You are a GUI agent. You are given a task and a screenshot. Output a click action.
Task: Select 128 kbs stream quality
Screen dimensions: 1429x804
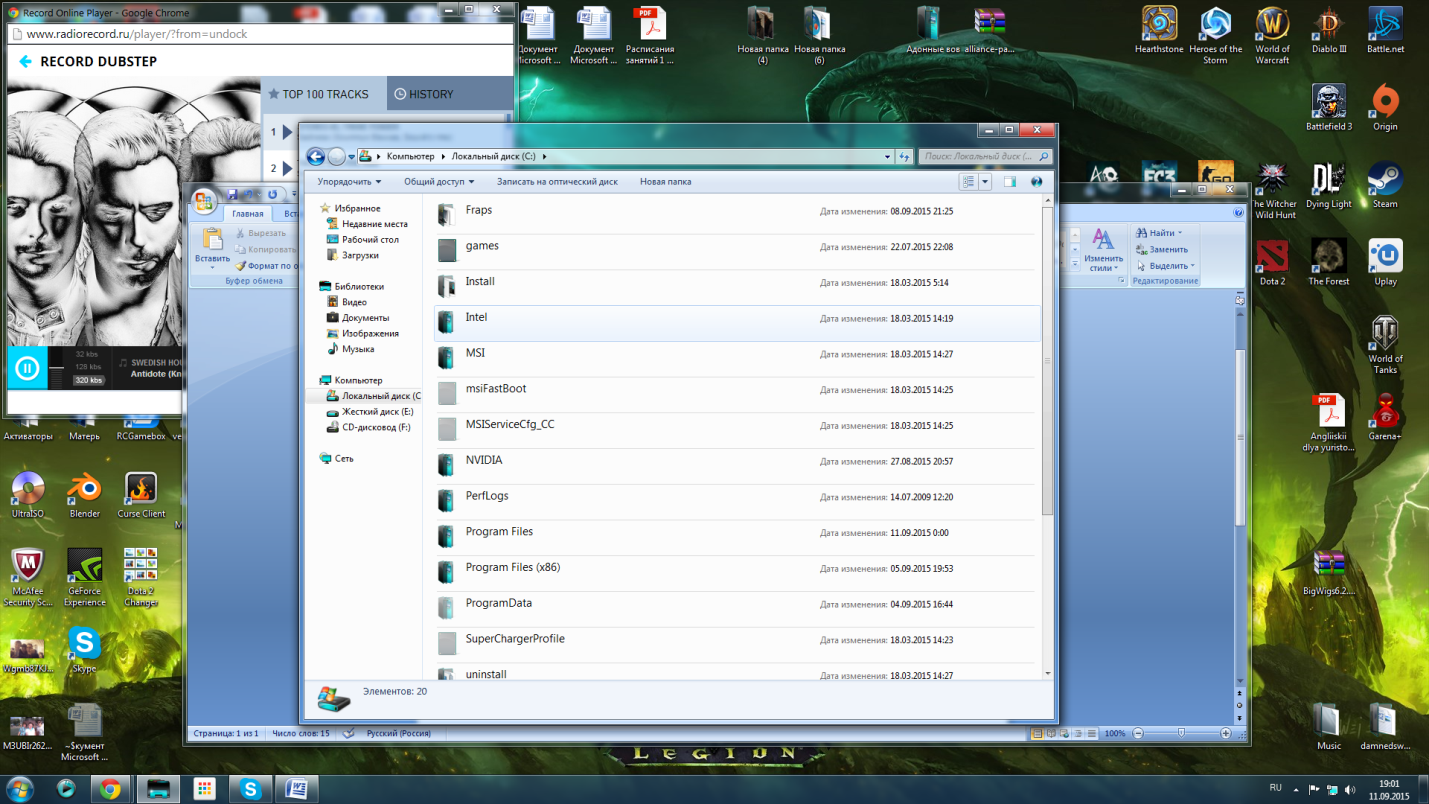(88, 367)
